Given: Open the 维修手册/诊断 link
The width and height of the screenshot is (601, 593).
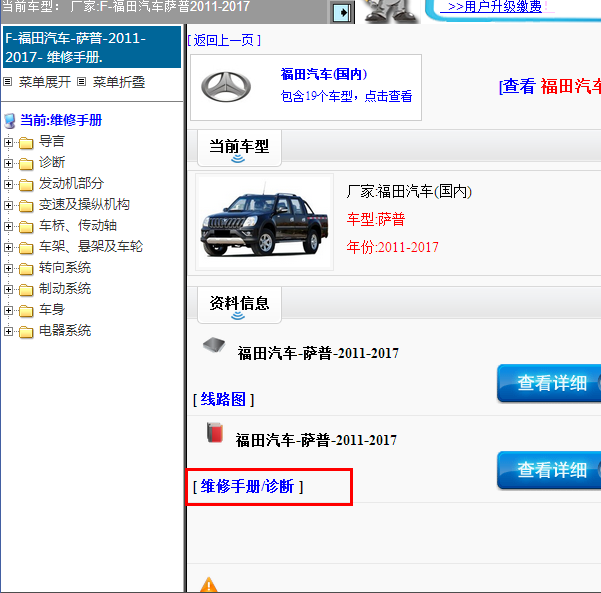Looking at the screenshot, I should (248, 486).
